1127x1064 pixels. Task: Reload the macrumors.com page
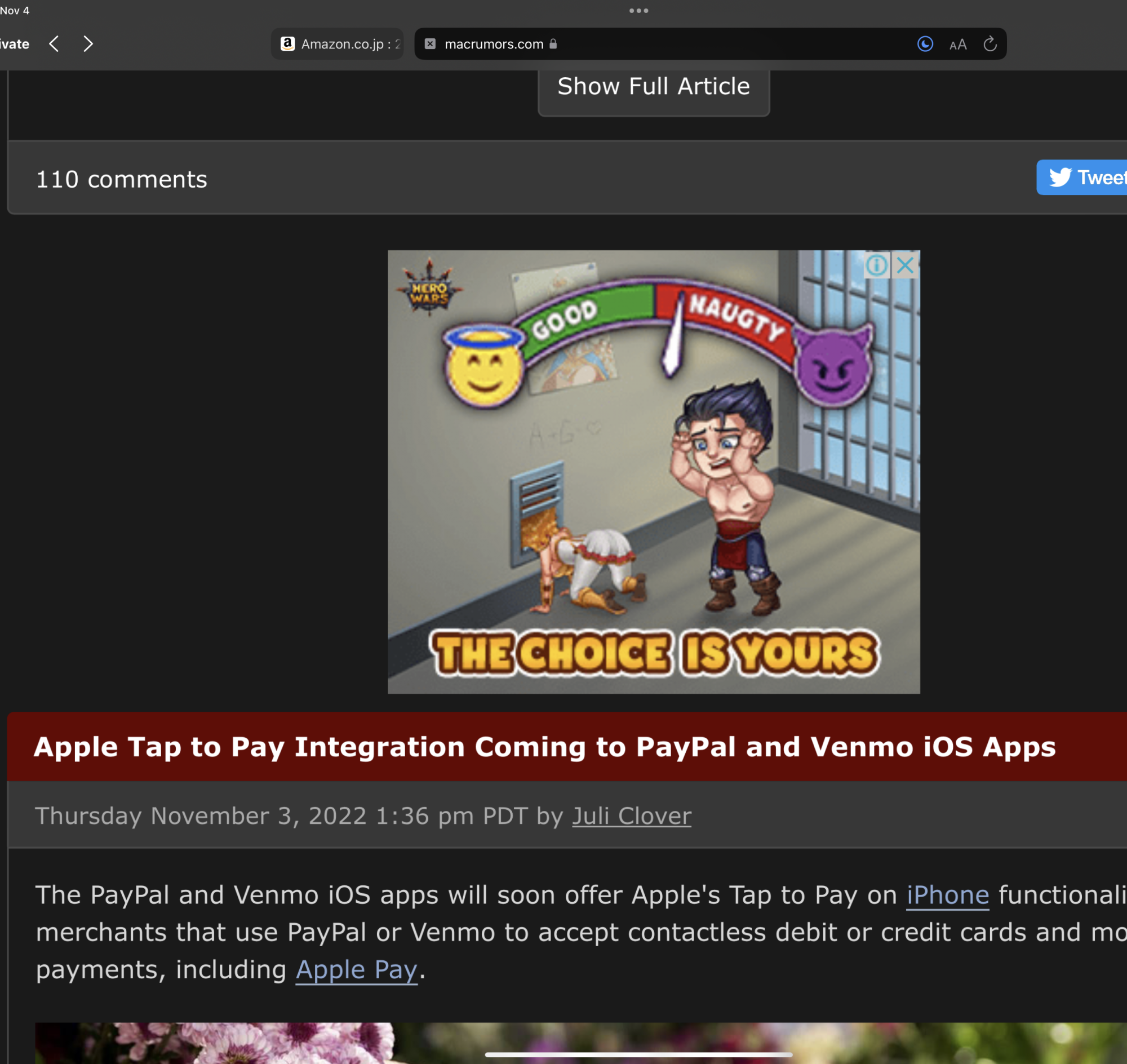point(990,43)
